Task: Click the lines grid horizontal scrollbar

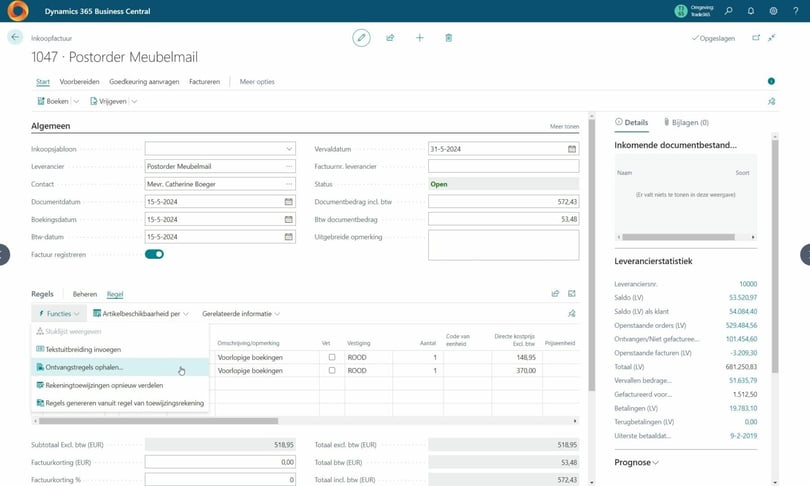Action: tap(158, 421)
